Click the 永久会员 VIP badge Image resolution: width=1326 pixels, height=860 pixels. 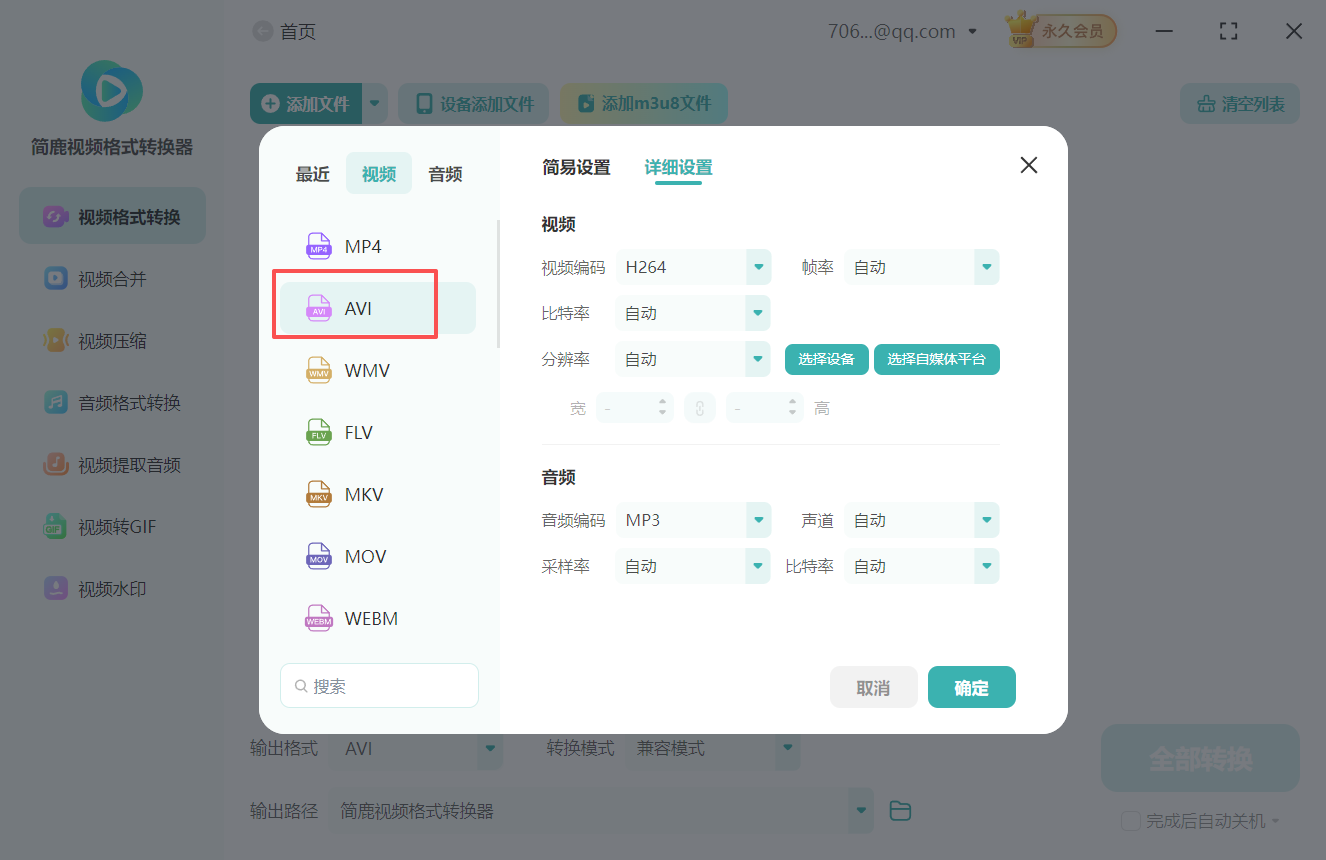(x=1059, y=30)
